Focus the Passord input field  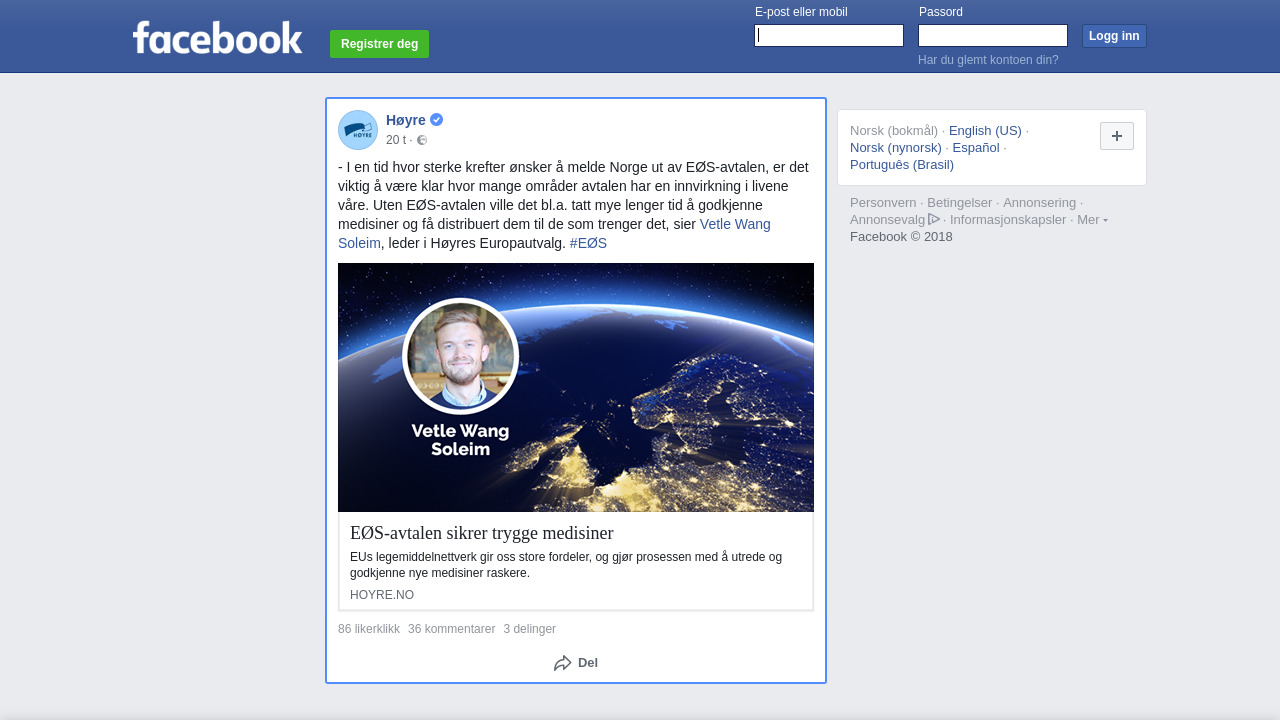(x=993, y=36)
